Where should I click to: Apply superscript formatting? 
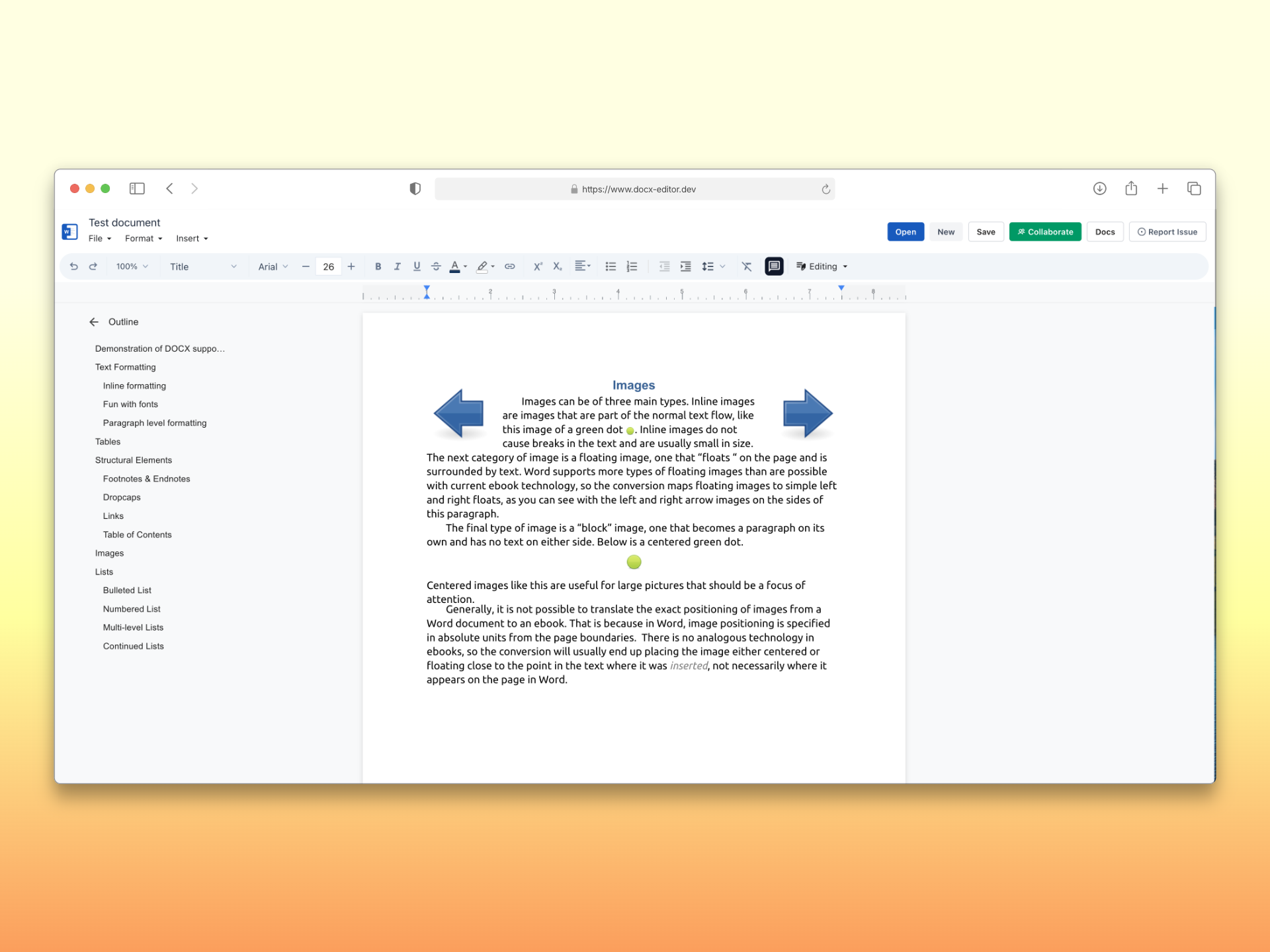(538, 266)
